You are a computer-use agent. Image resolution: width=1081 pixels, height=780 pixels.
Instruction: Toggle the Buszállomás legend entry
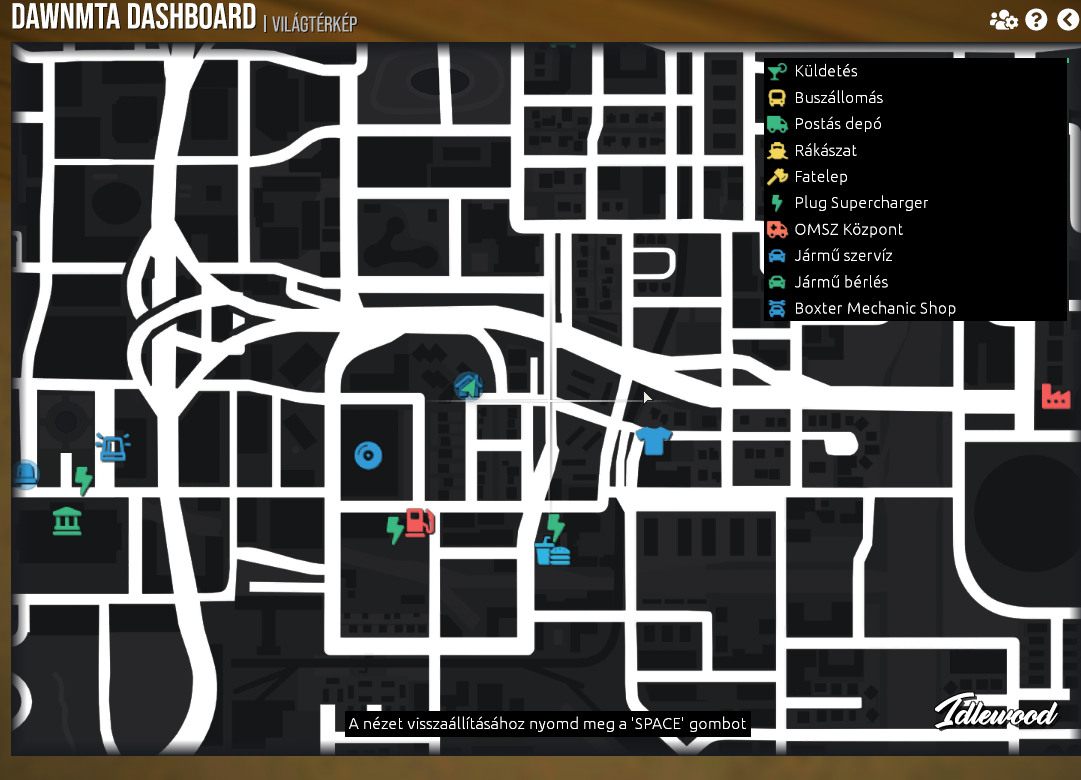coord(840,97)
